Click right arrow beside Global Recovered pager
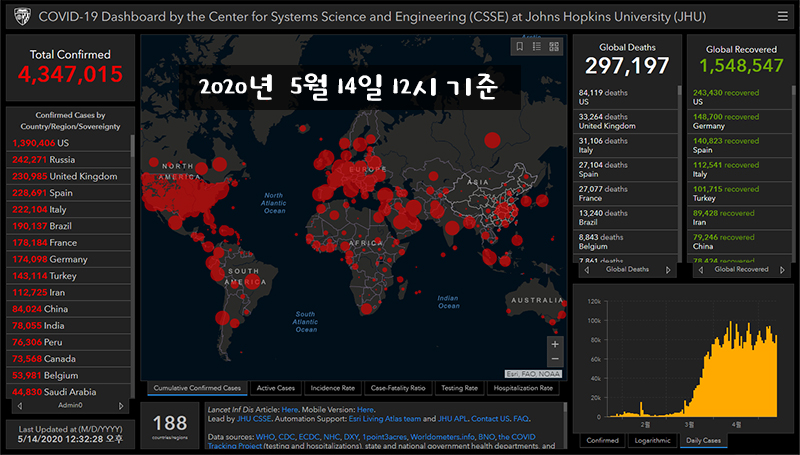The image size is (800, 455). pos(782,270)
